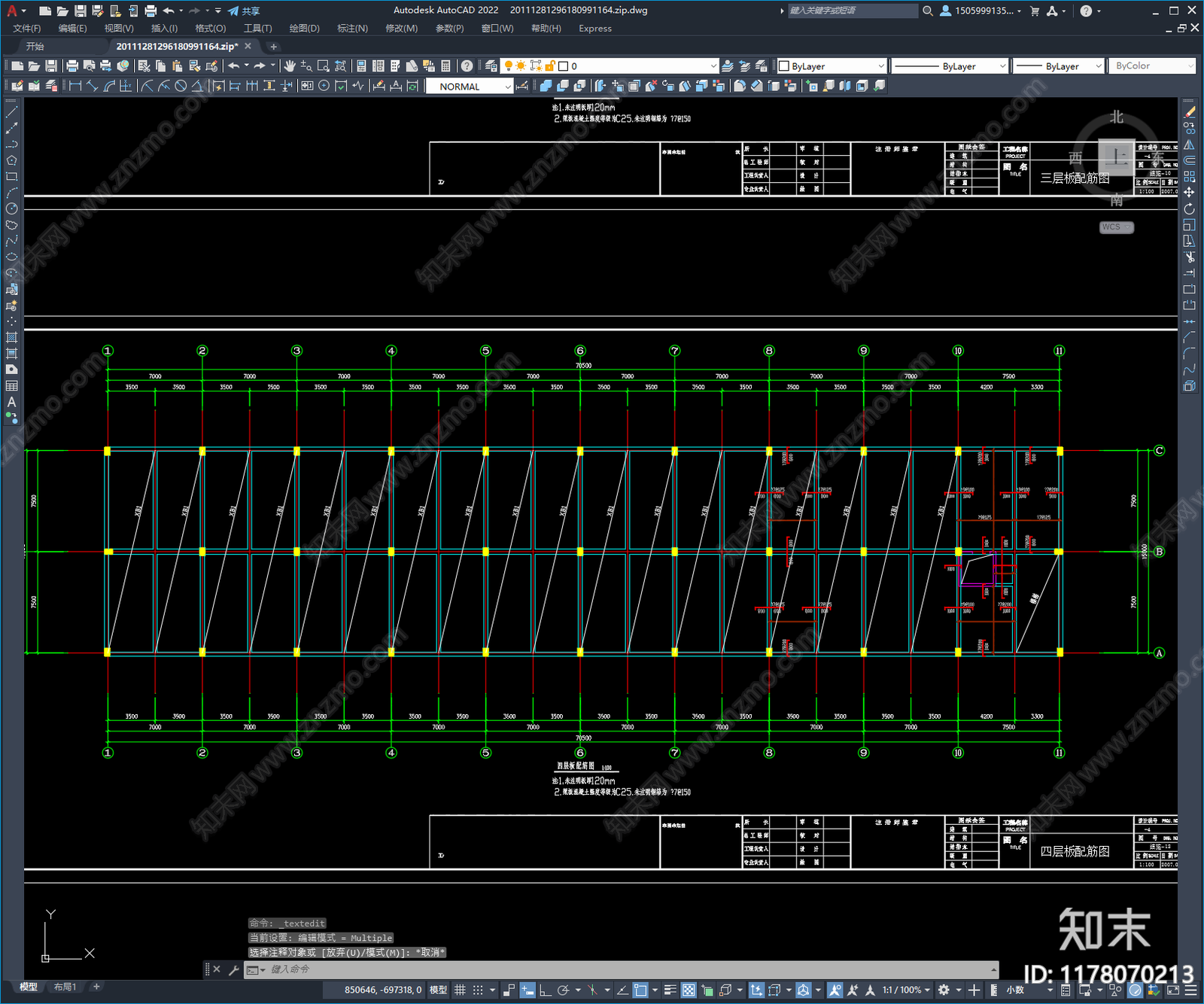Open the 格式(O) menu

pos(210,29)
